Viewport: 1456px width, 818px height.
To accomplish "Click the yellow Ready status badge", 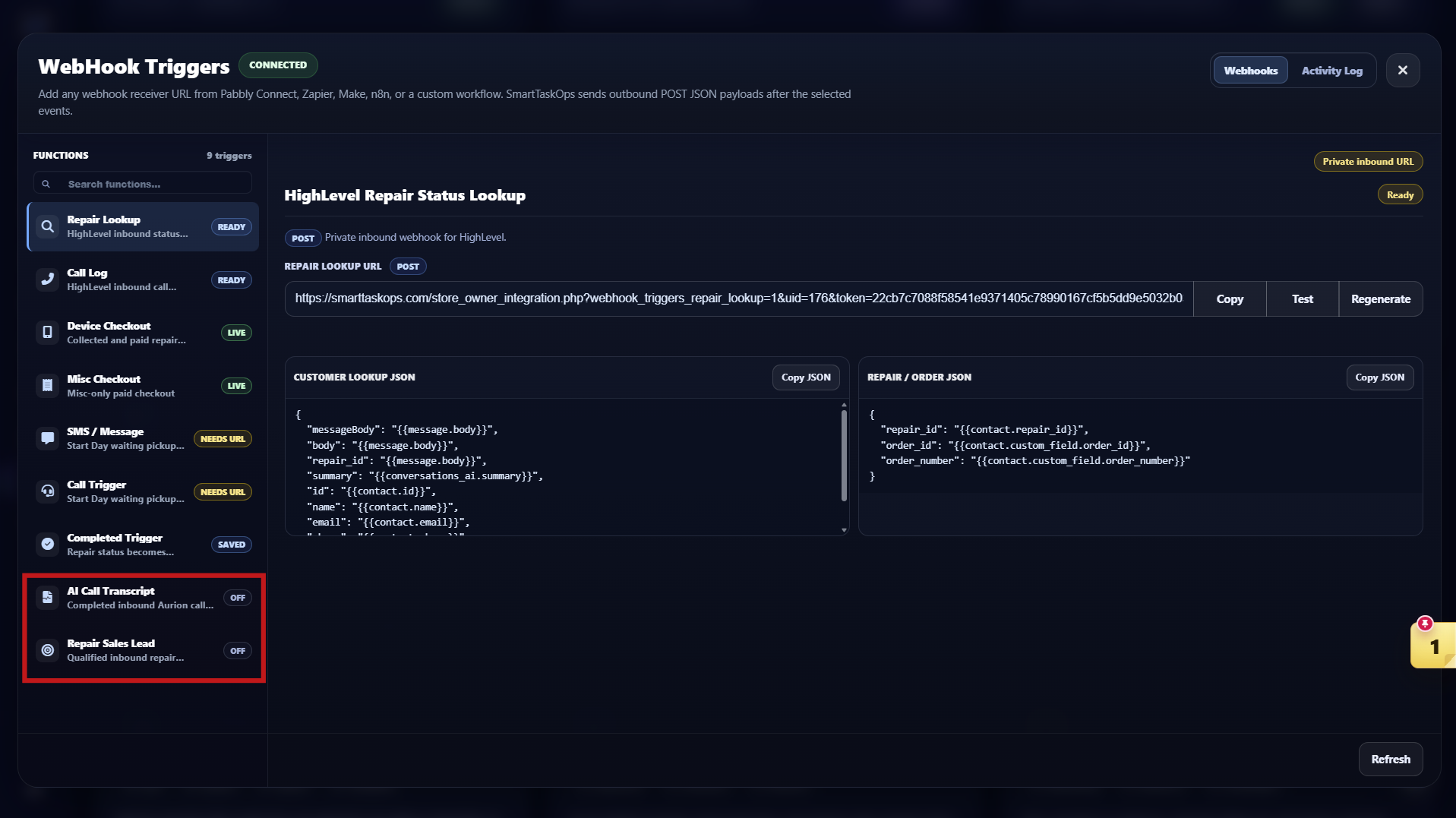I will pyautogui.click(x=1400, y=195).
